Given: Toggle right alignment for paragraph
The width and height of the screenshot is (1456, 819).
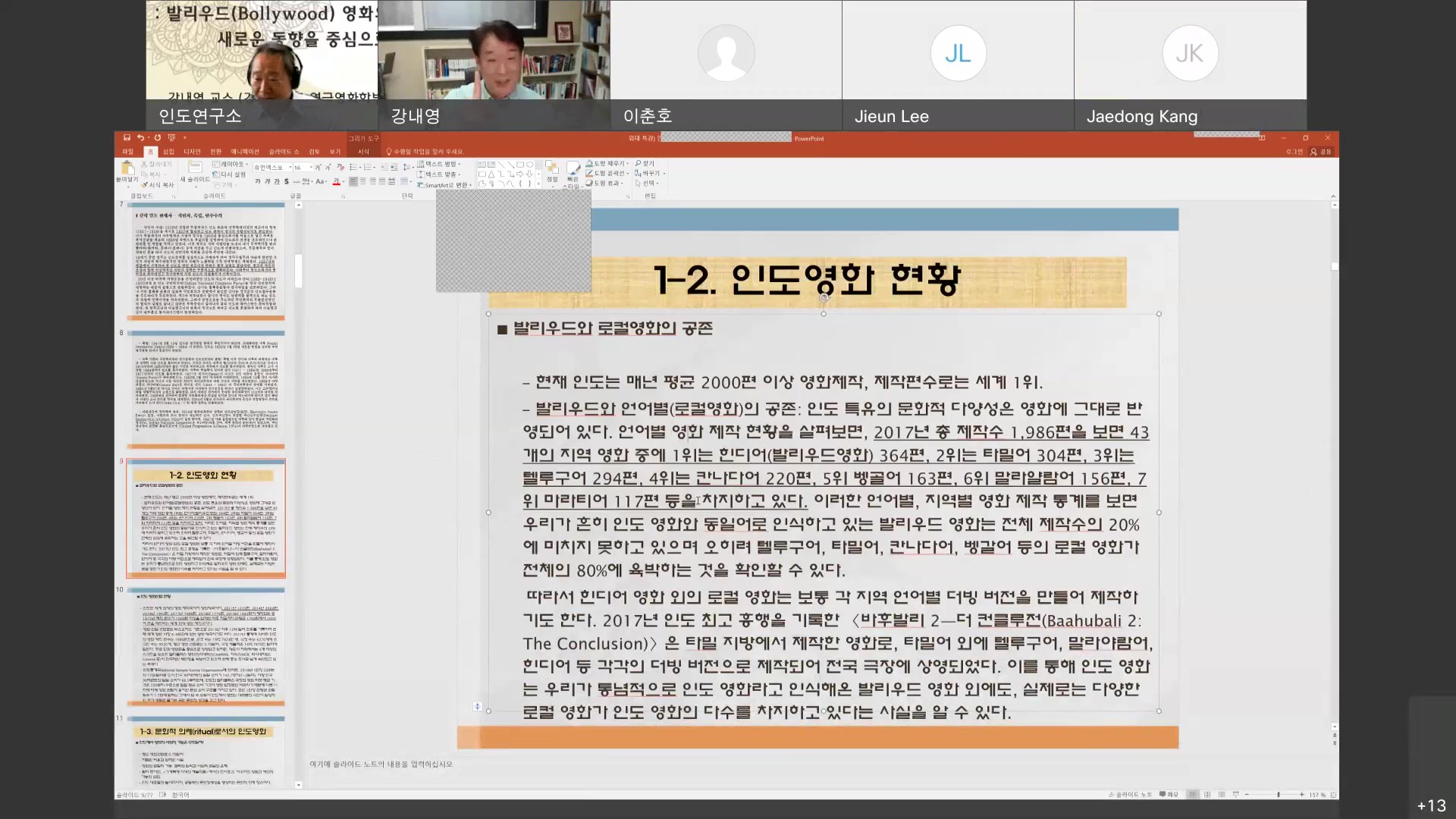Looking at the screenshot, I should point(372,181).
